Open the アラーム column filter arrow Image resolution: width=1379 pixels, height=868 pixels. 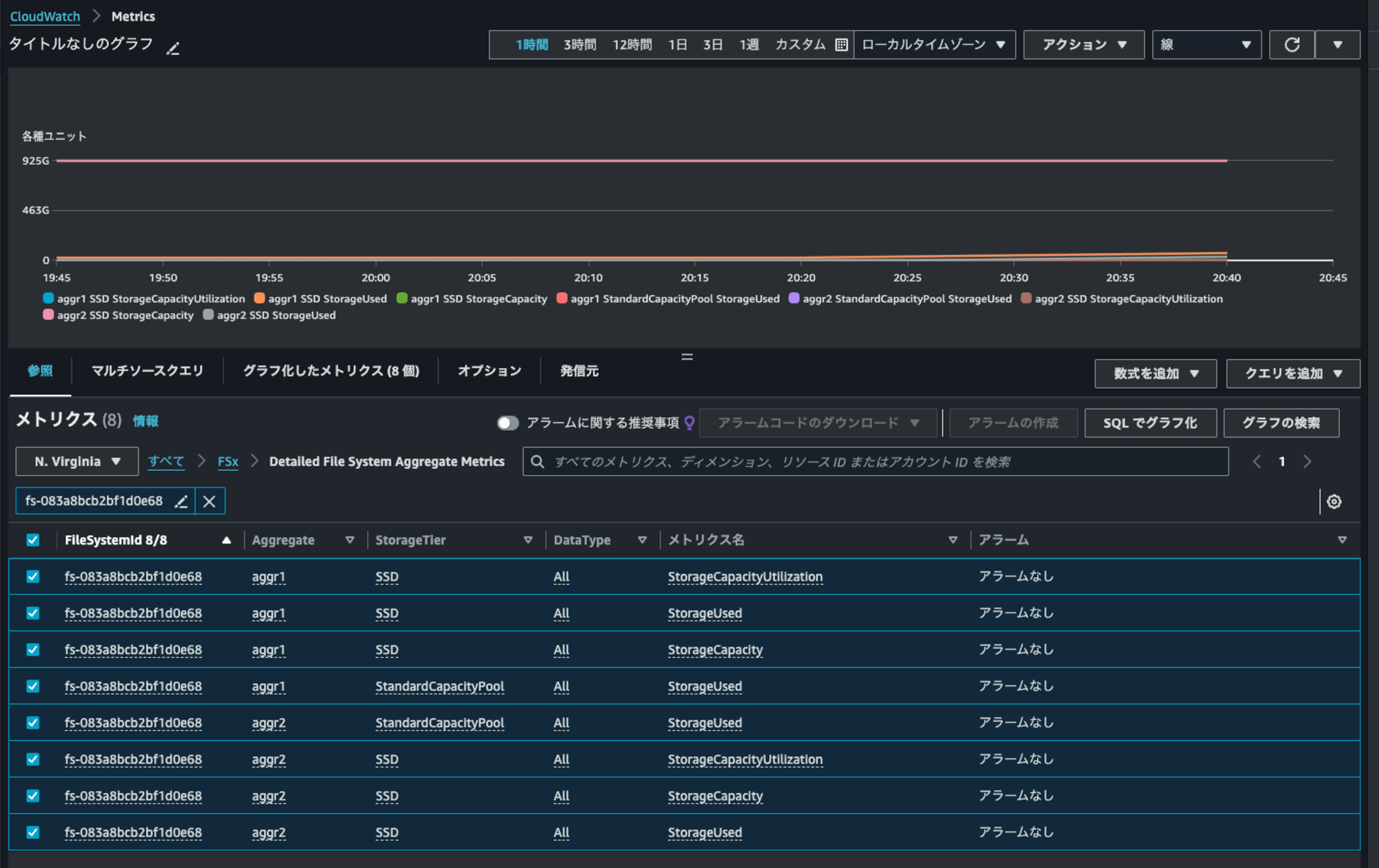tap(1342, 540)
